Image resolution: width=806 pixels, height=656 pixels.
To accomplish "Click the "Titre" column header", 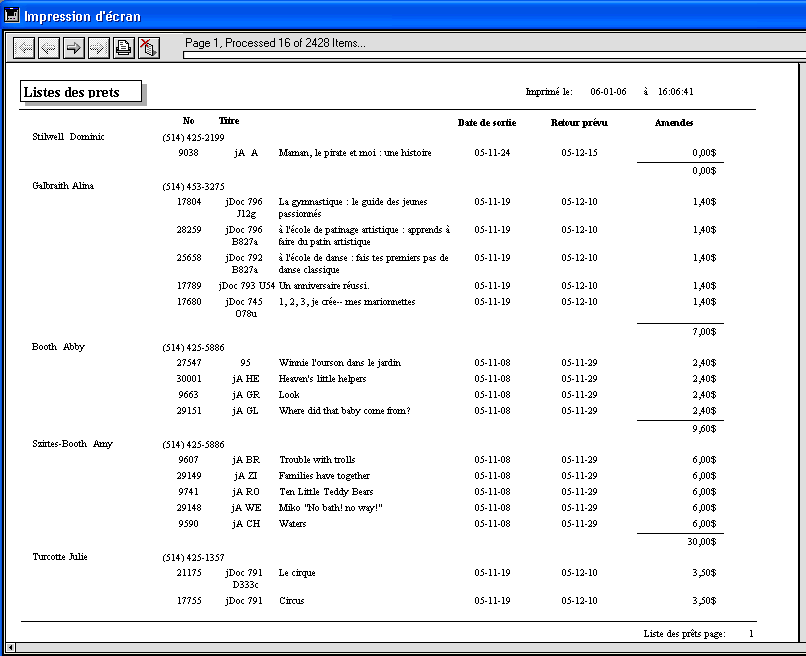I will (x=229, y=121).
